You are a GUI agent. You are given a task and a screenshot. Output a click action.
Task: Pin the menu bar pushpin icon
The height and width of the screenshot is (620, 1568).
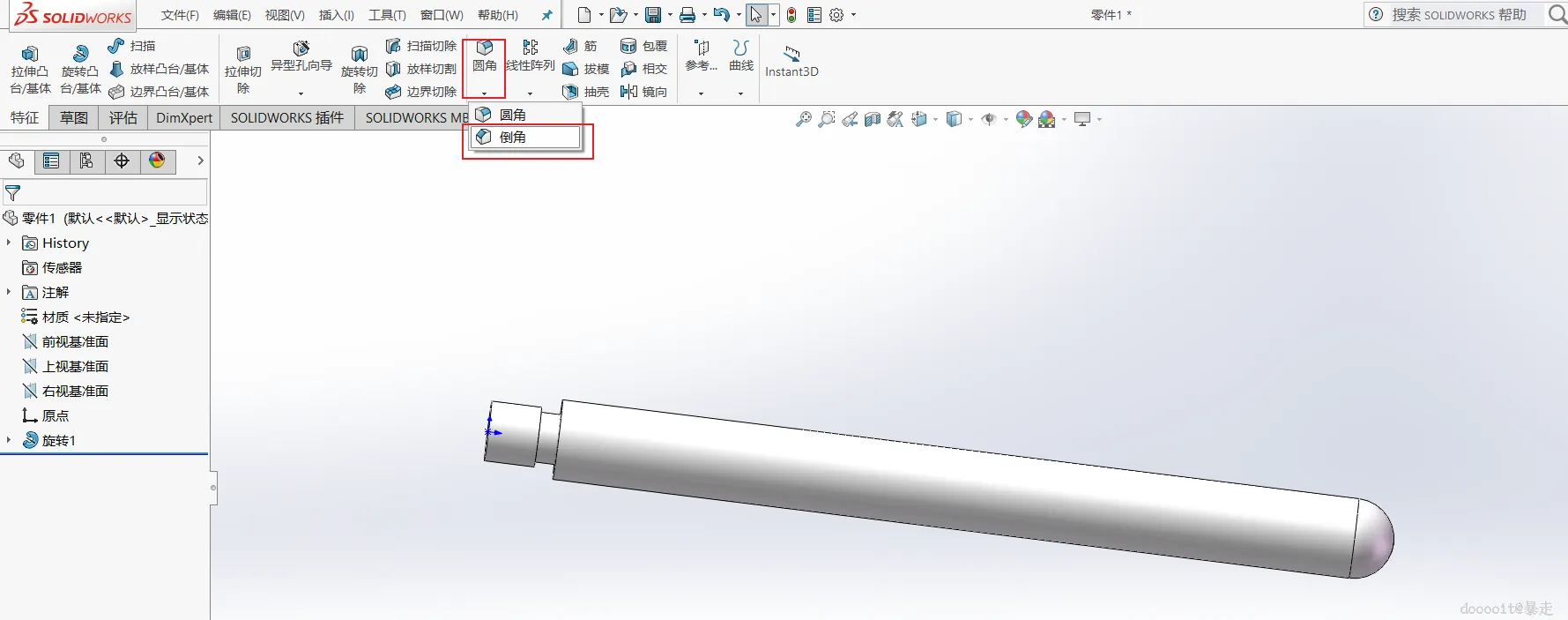[546, 15]
